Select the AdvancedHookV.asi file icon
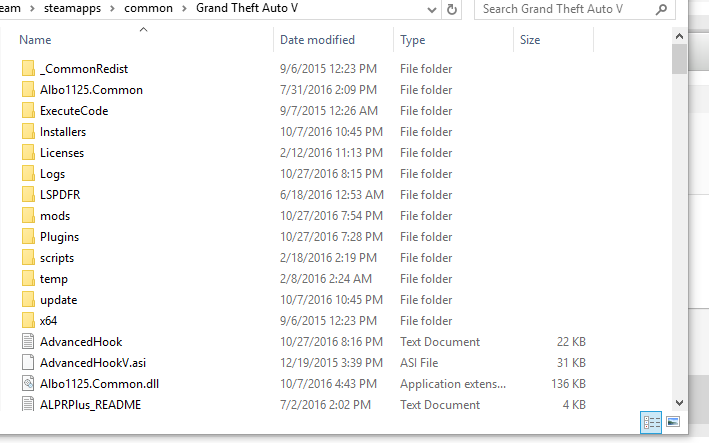The image size is (709, 443). click(x=27, y=363)
